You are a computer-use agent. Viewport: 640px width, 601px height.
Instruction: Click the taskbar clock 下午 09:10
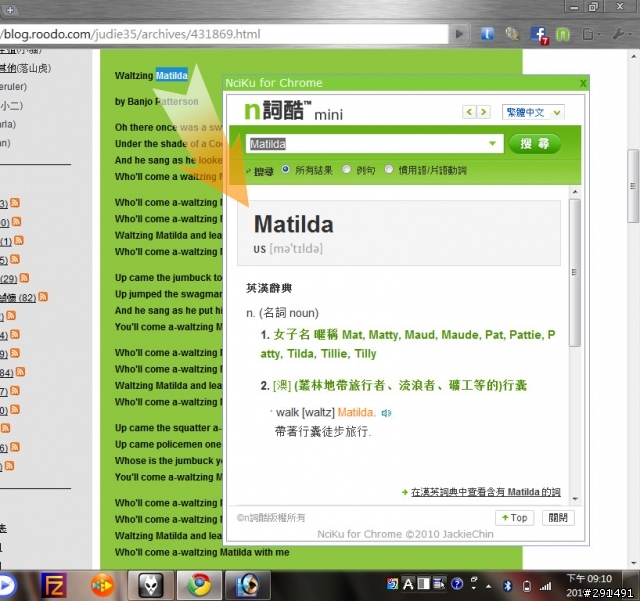click(589, 579)
